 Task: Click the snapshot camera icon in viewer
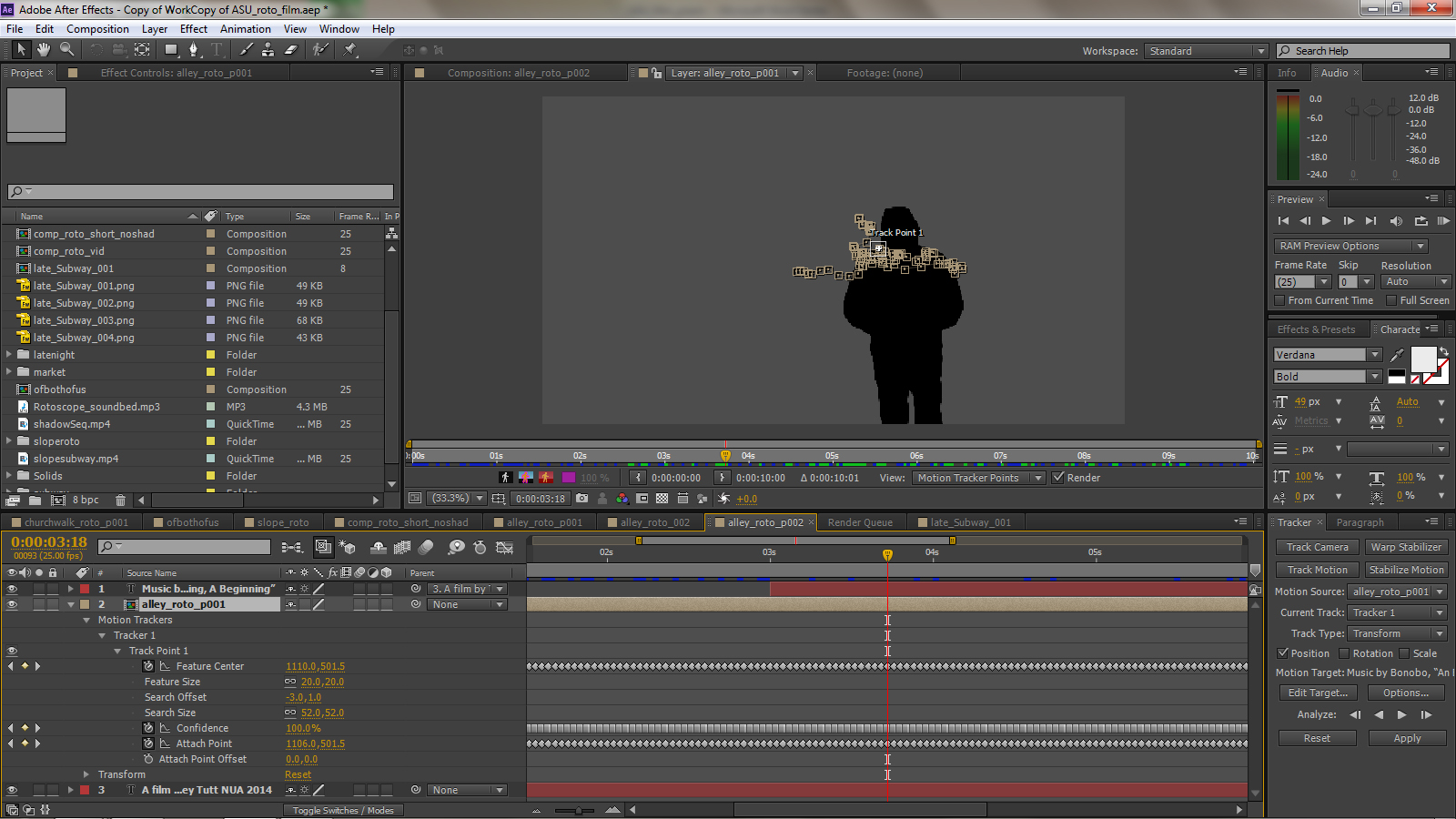click(581, 499)
